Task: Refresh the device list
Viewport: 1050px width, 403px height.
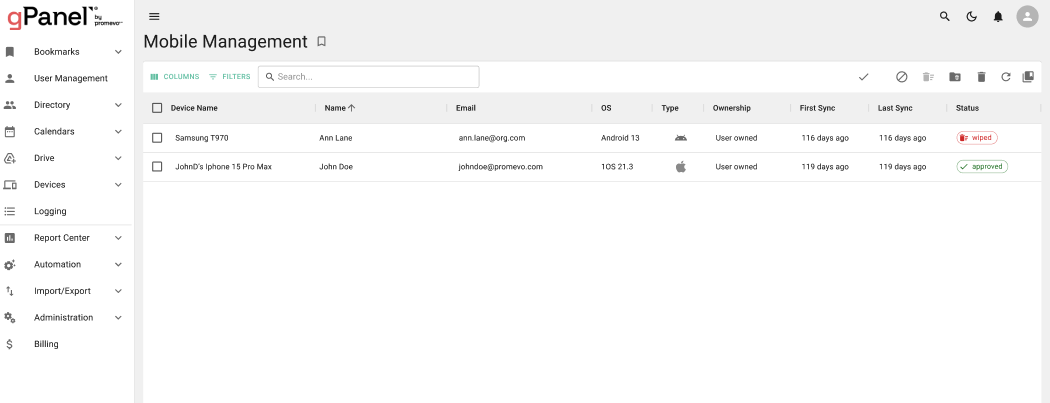Action: pyautogui.click(x=1006, y=77)
